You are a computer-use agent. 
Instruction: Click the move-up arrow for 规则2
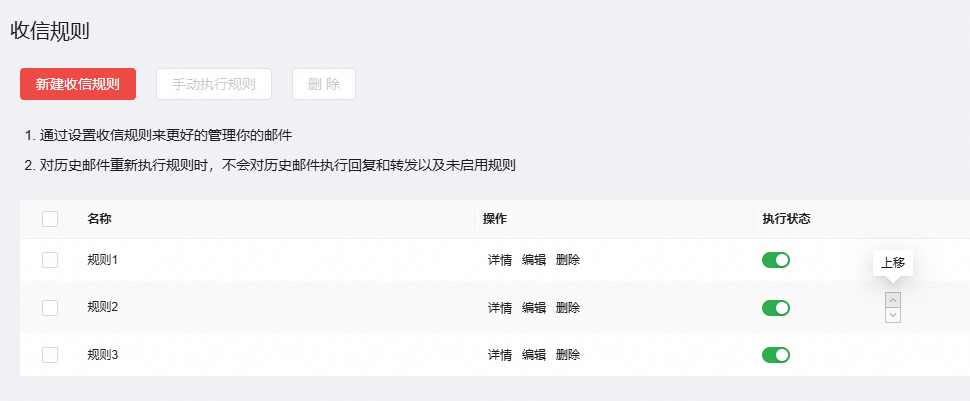pyautogui.click(x=893, y=299)
